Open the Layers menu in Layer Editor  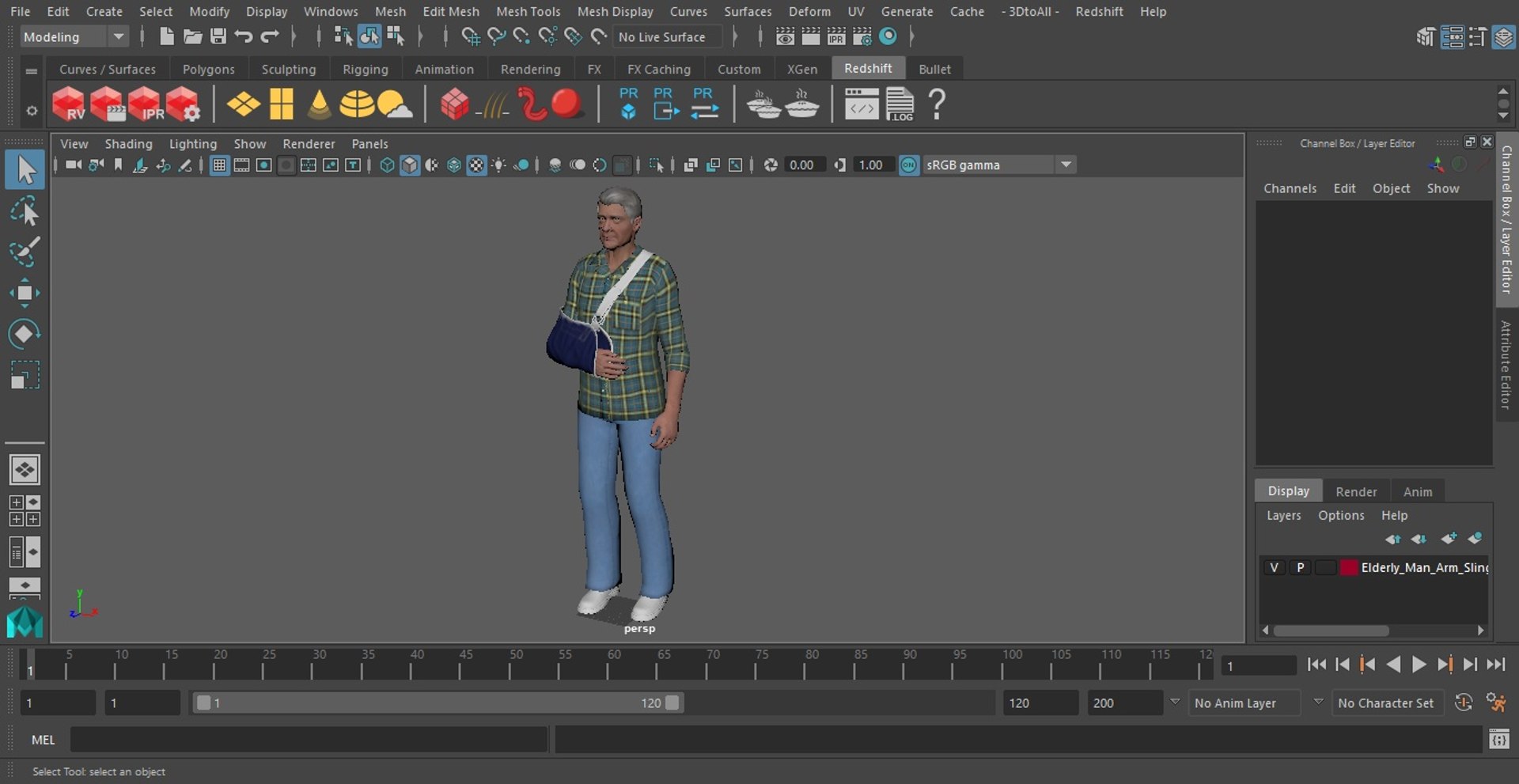pyautogui.click(x=1283, y=515)
